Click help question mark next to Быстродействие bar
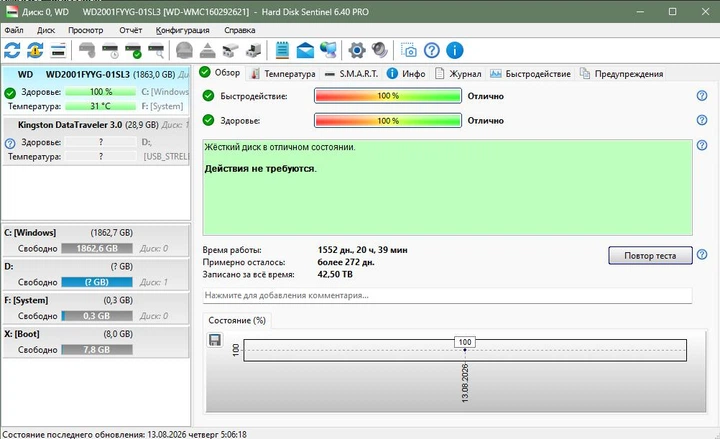Screen dimensions: 720x439 click(702, 96)
